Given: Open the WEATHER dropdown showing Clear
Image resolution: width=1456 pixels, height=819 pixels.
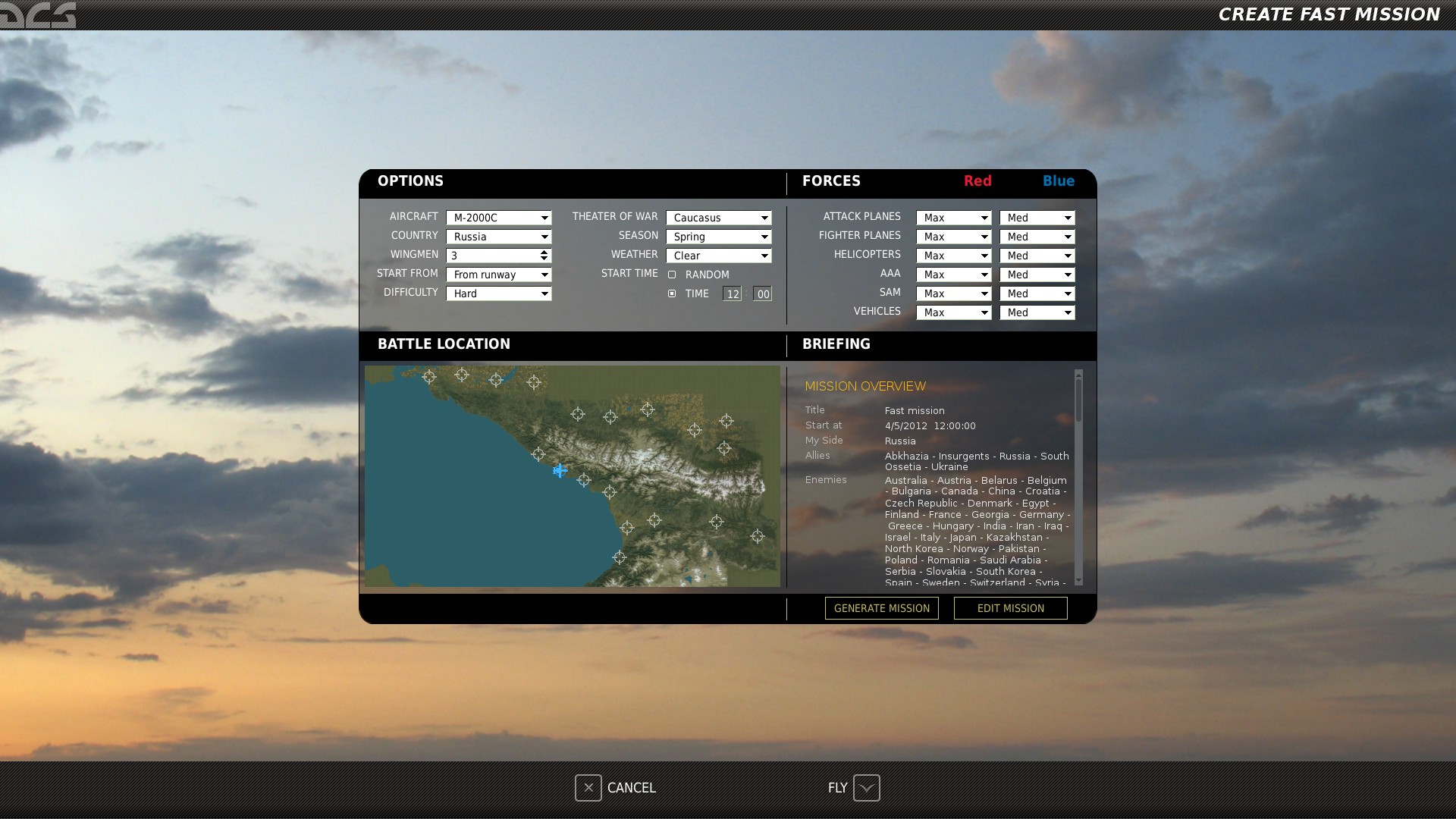Looking at the screenshot, I should click(719, 256).
